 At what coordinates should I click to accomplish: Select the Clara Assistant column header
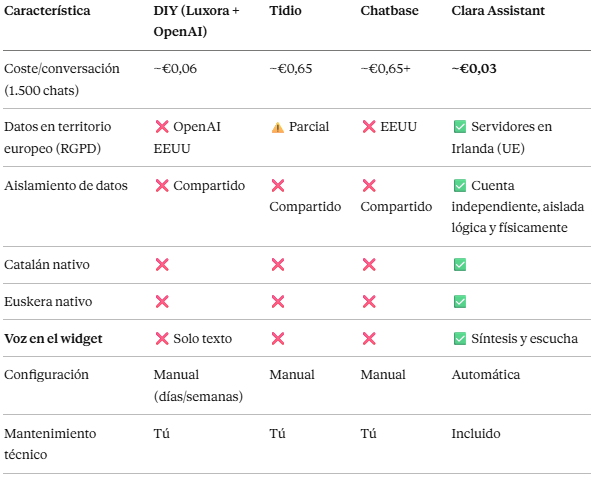click(x=498, y=11)
